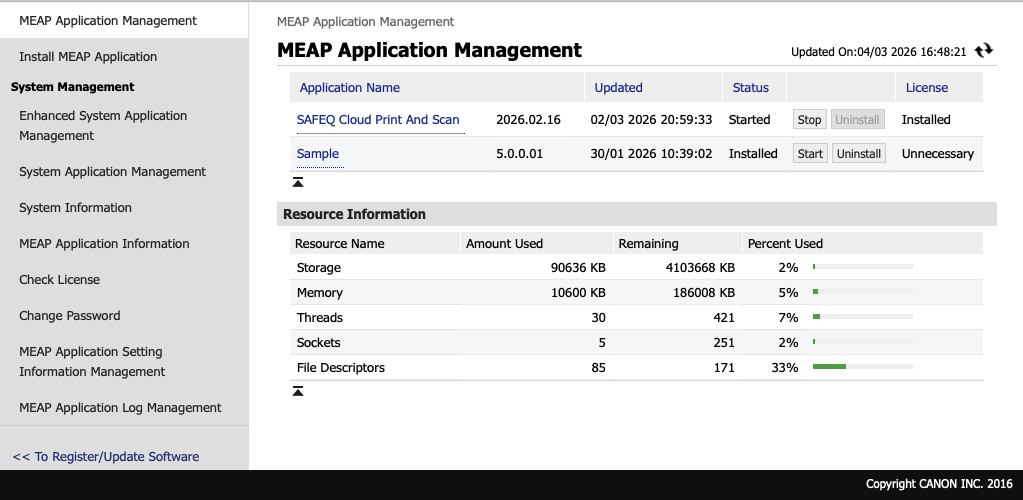The image size is (1023, 500).
Task: Click the Sockets usage progress bar
Action: click(x=863, y=341)
